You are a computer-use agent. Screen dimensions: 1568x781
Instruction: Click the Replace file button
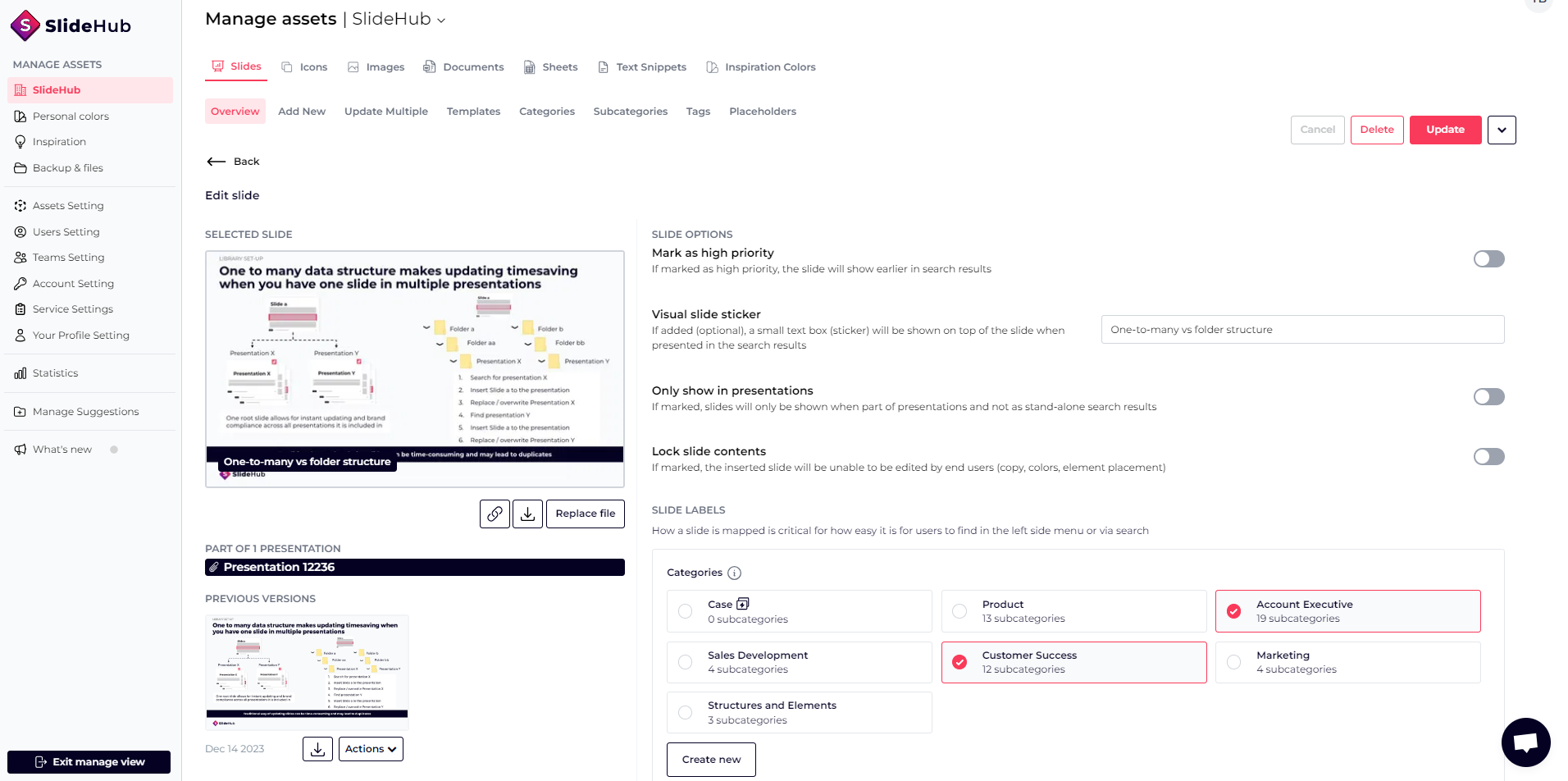click(x=585, y=514)
